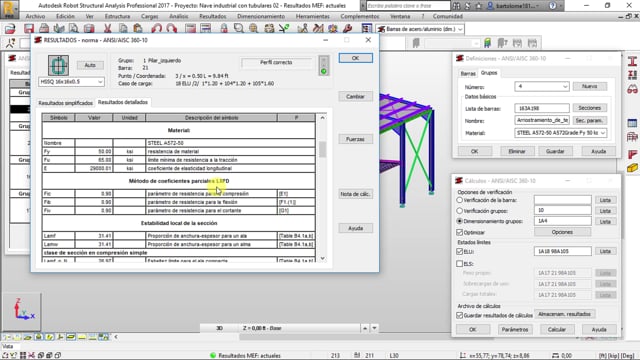Image resolution: width=640 pixels, height=360 pixels.
Task: Click the layout selector icon beside the Barras de acero dropdown
Action: pos(366,28)
